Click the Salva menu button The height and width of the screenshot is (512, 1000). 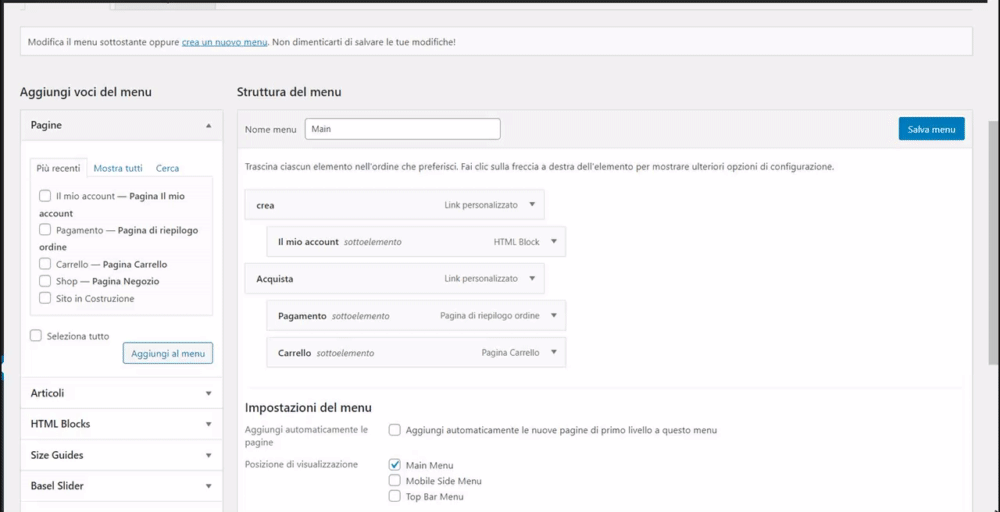point(931,129)
